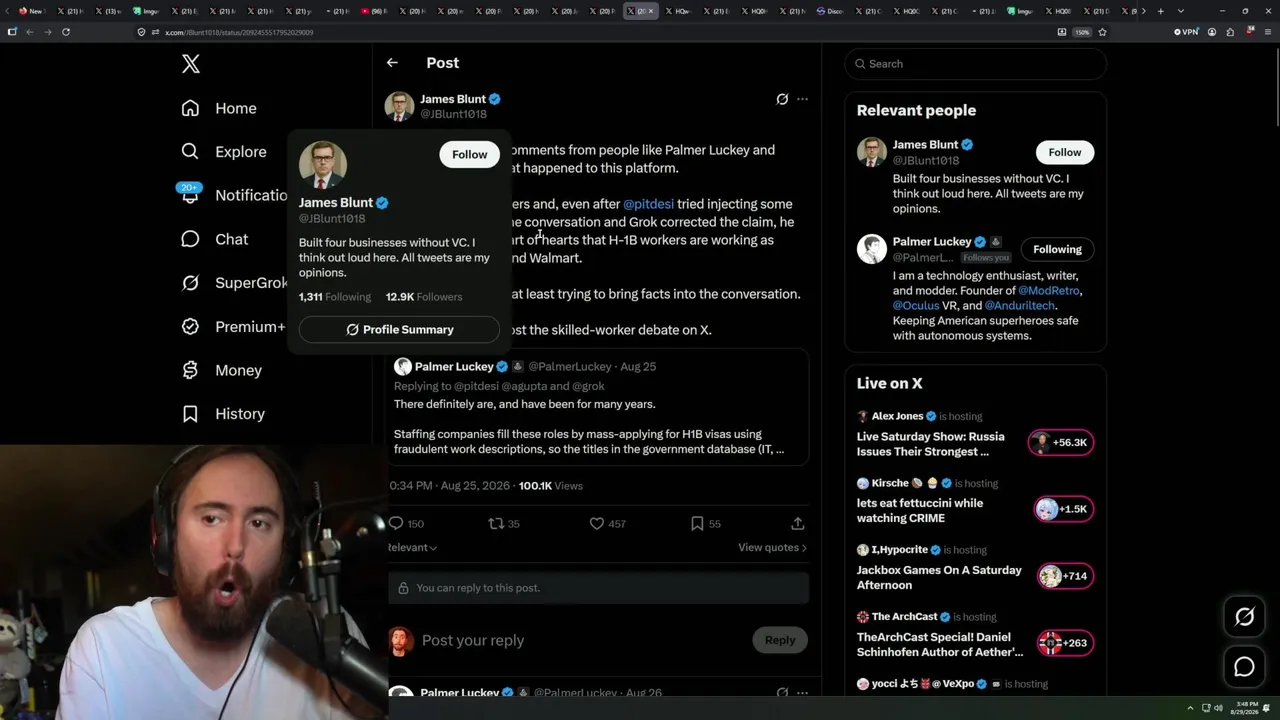1280x720 pixels.
Task: Open the floating Grok button
Action: 1244,617
